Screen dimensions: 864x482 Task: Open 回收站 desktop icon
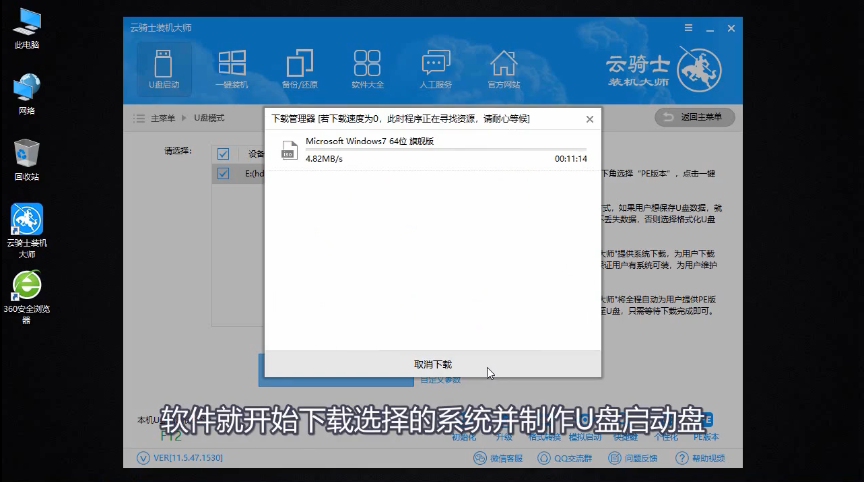coord(26,160)
